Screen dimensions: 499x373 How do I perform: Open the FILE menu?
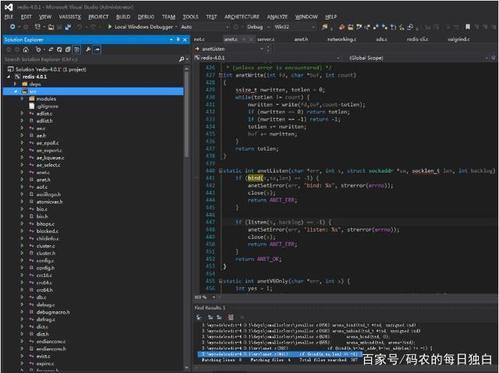[x=9, y=17]
